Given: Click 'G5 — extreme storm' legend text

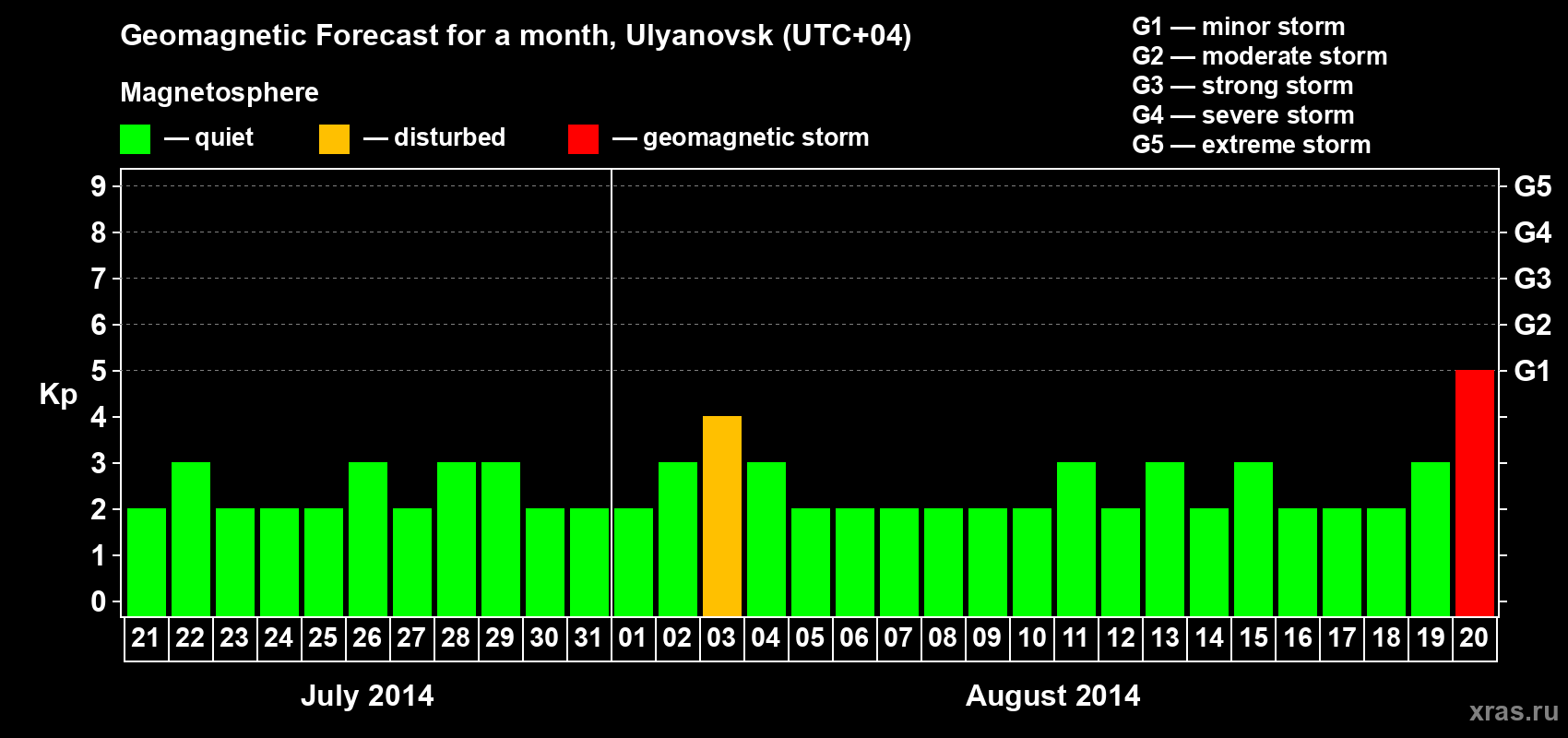Looking at the screenshot, I should [x=1251, y=145].
